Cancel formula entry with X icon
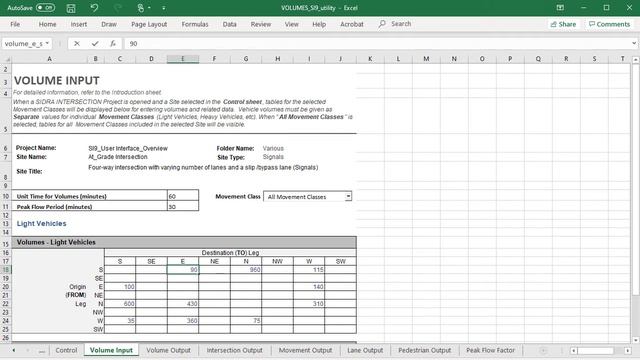 77,43
